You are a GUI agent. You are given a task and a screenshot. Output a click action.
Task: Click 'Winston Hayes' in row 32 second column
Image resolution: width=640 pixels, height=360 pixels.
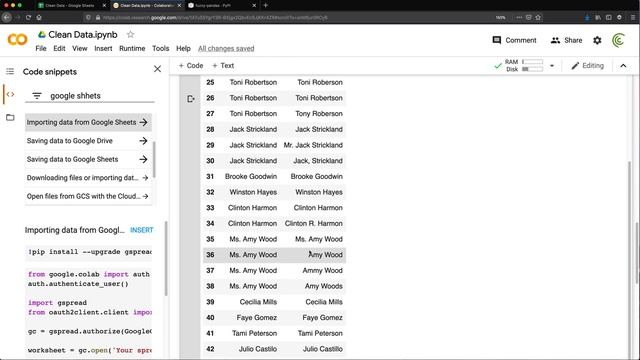coord(319,192)
